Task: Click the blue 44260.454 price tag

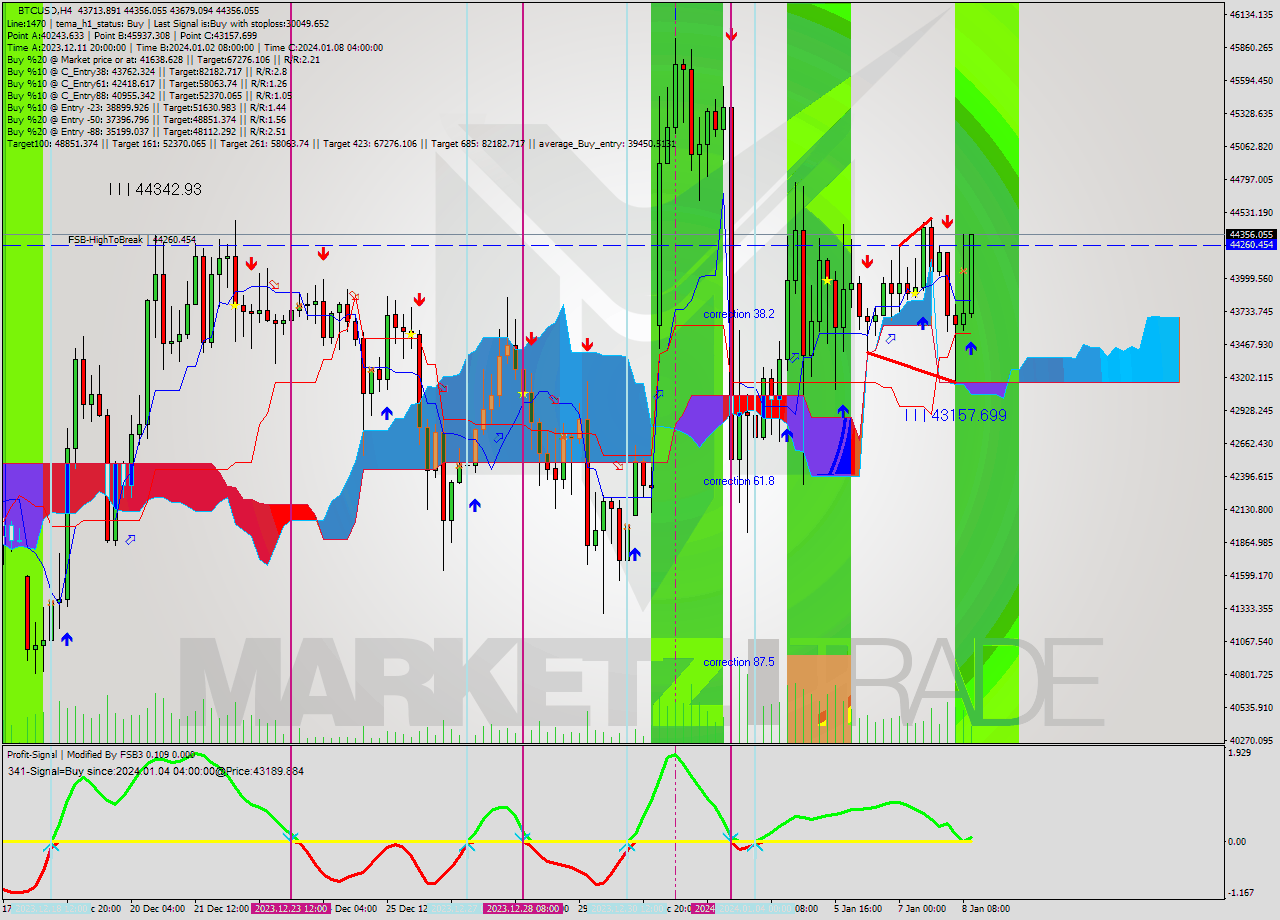Action: pos(1251,244)
